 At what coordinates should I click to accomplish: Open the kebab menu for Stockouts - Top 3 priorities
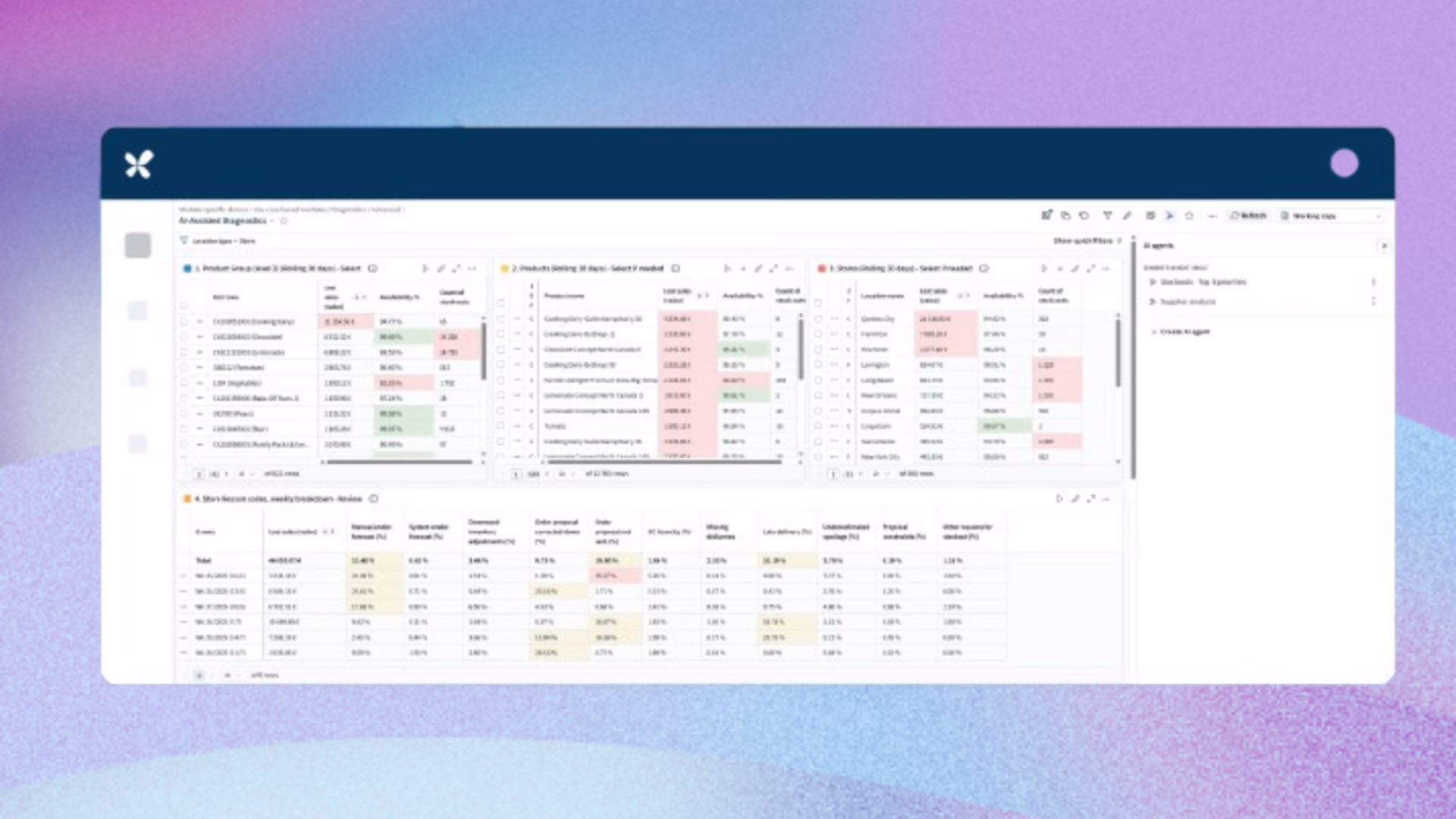(x=1373, y=282)
